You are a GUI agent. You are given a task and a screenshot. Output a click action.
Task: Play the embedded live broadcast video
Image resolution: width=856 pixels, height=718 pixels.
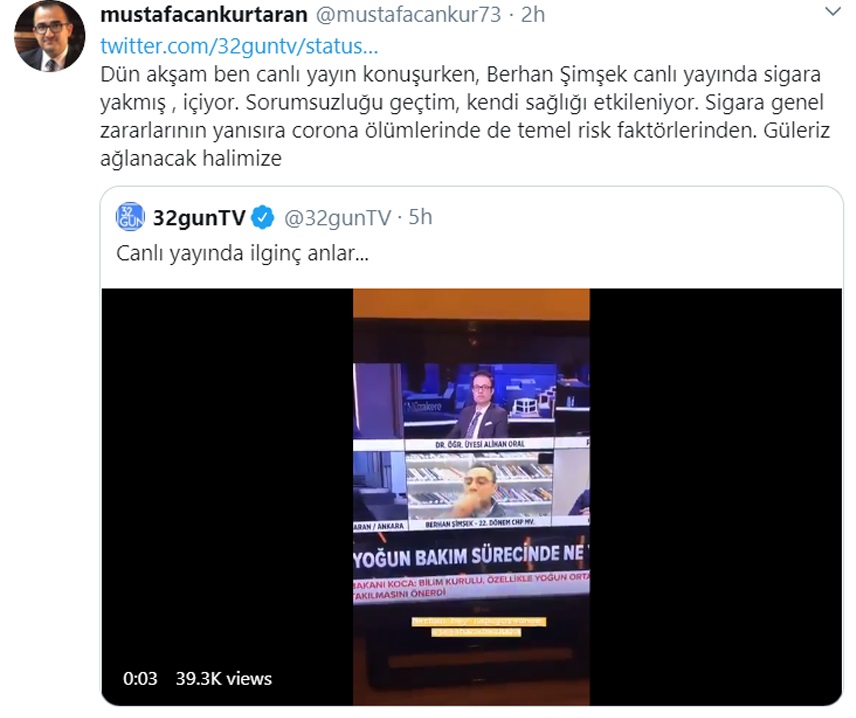click(x=472, y=497)
